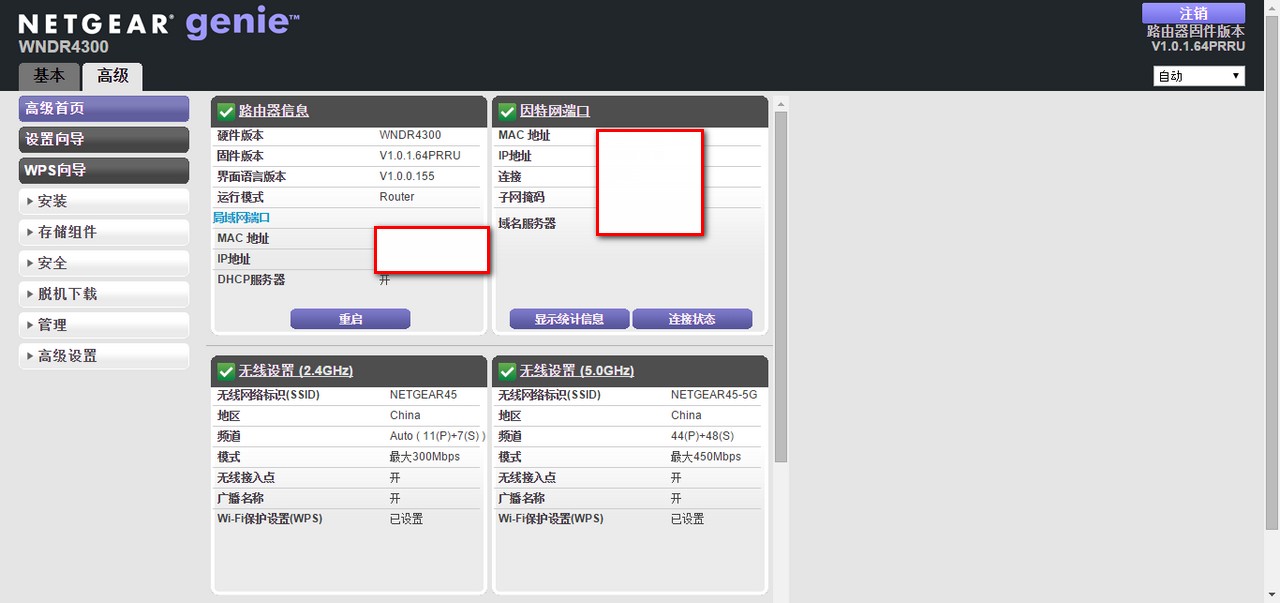Open the 设置向导 setup wizard
Screen dimensions: 1280x603
(x=104, y=140)
